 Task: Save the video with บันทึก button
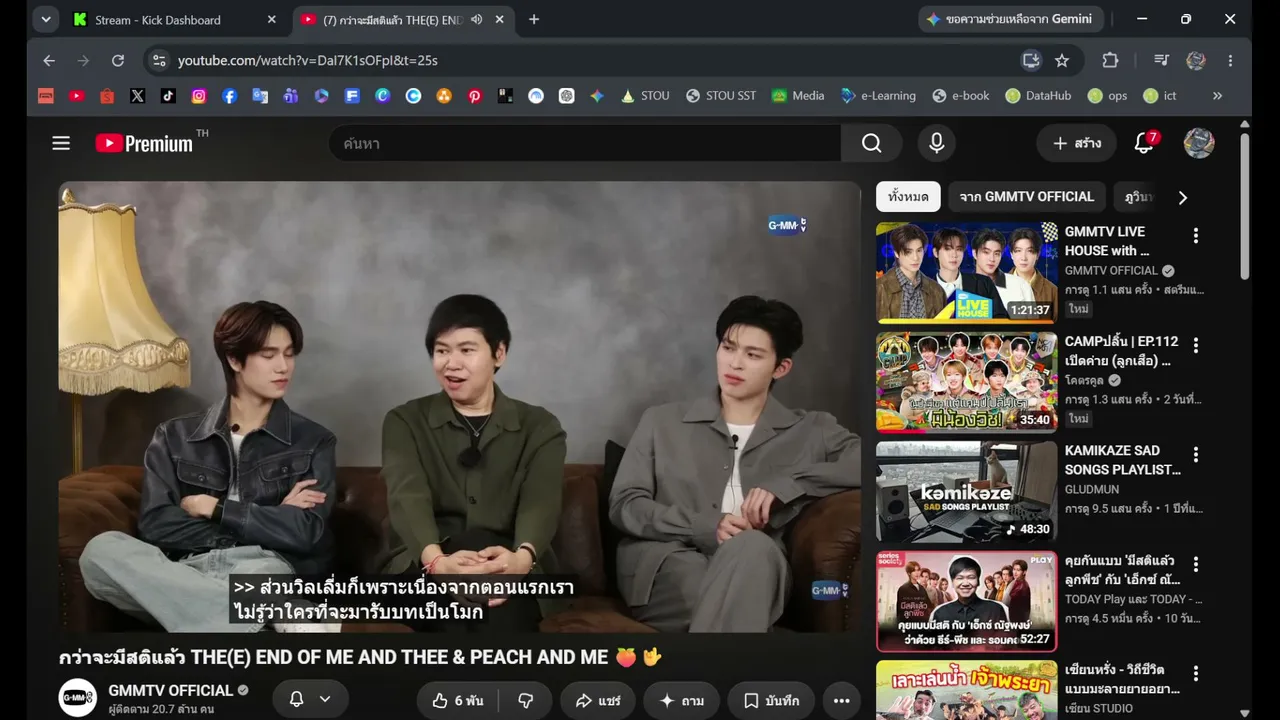(x=771, y=700)
